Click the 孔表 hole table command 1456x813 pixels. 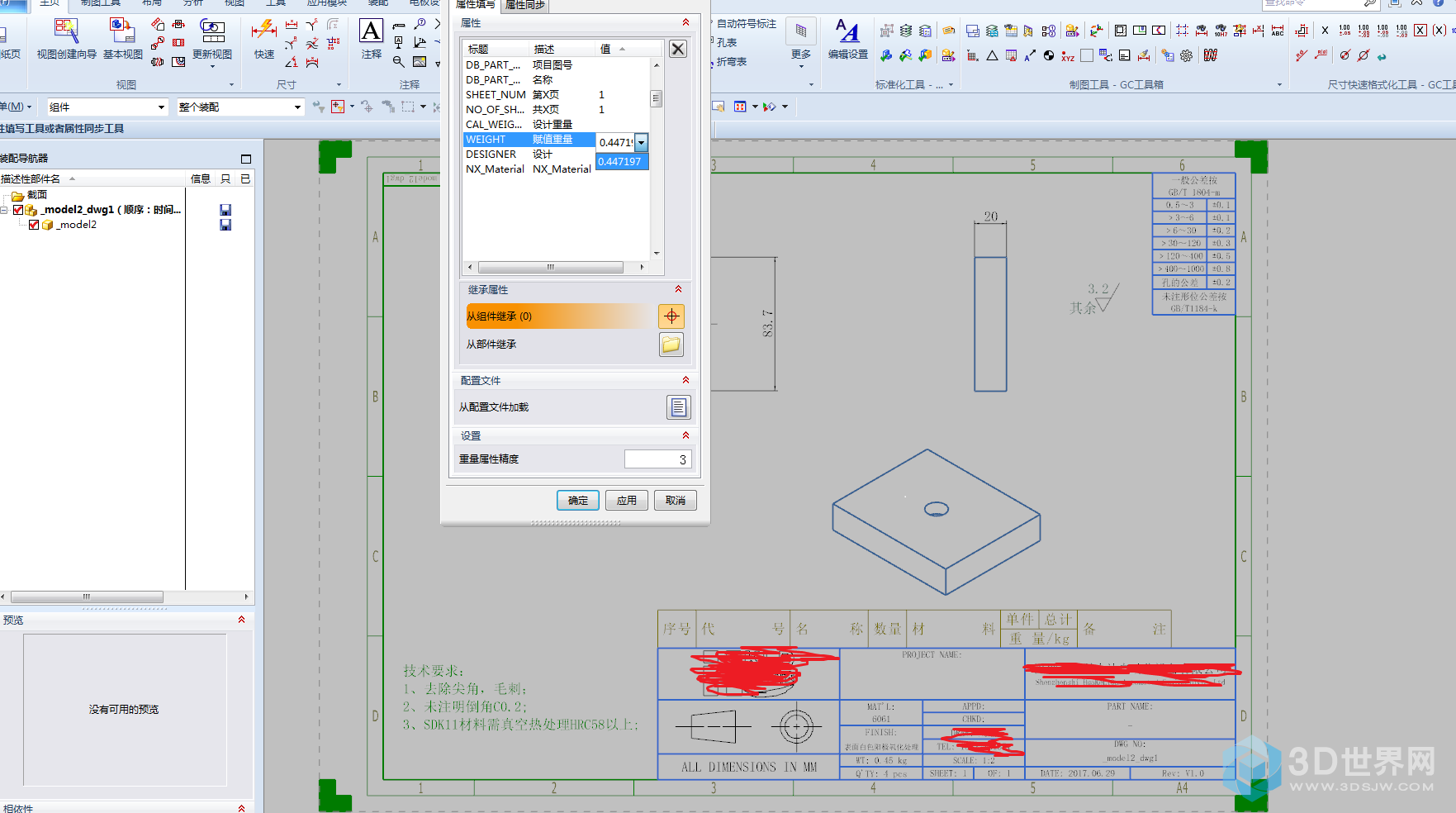click(x=726, y=43)
